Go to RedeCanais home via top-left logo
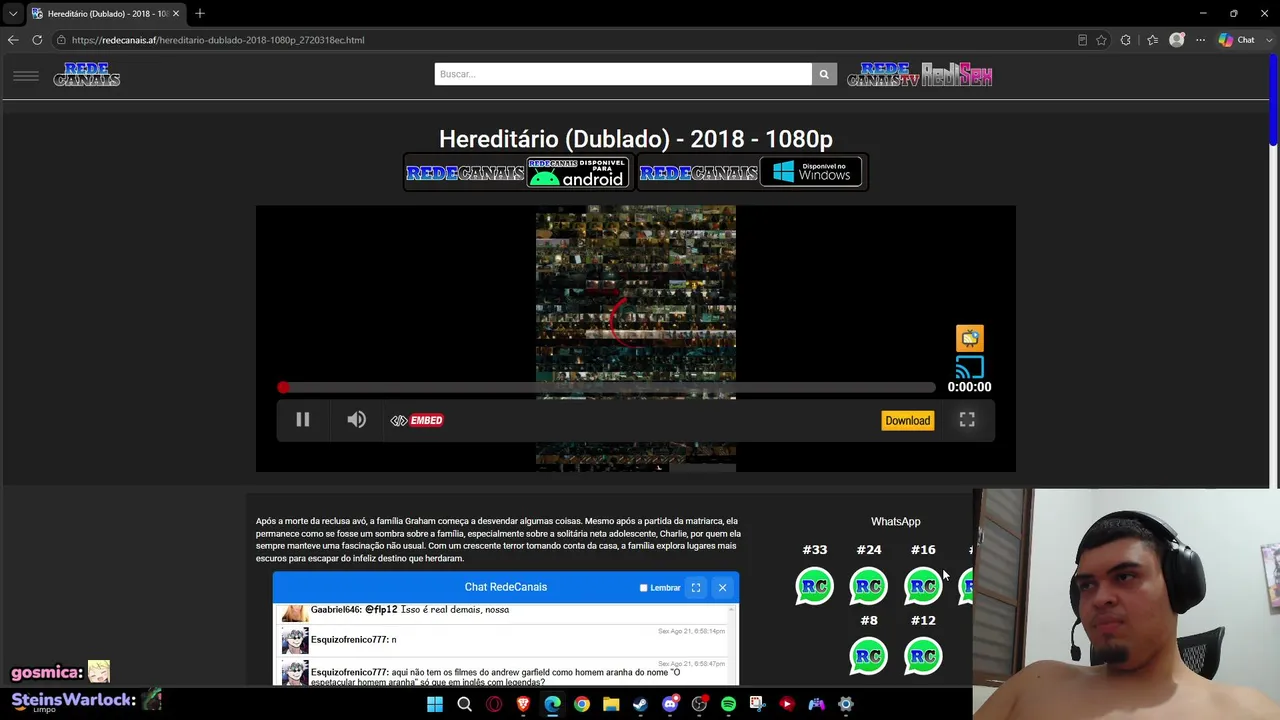Viewport: 1280px width, 720px height. [87, 75]
